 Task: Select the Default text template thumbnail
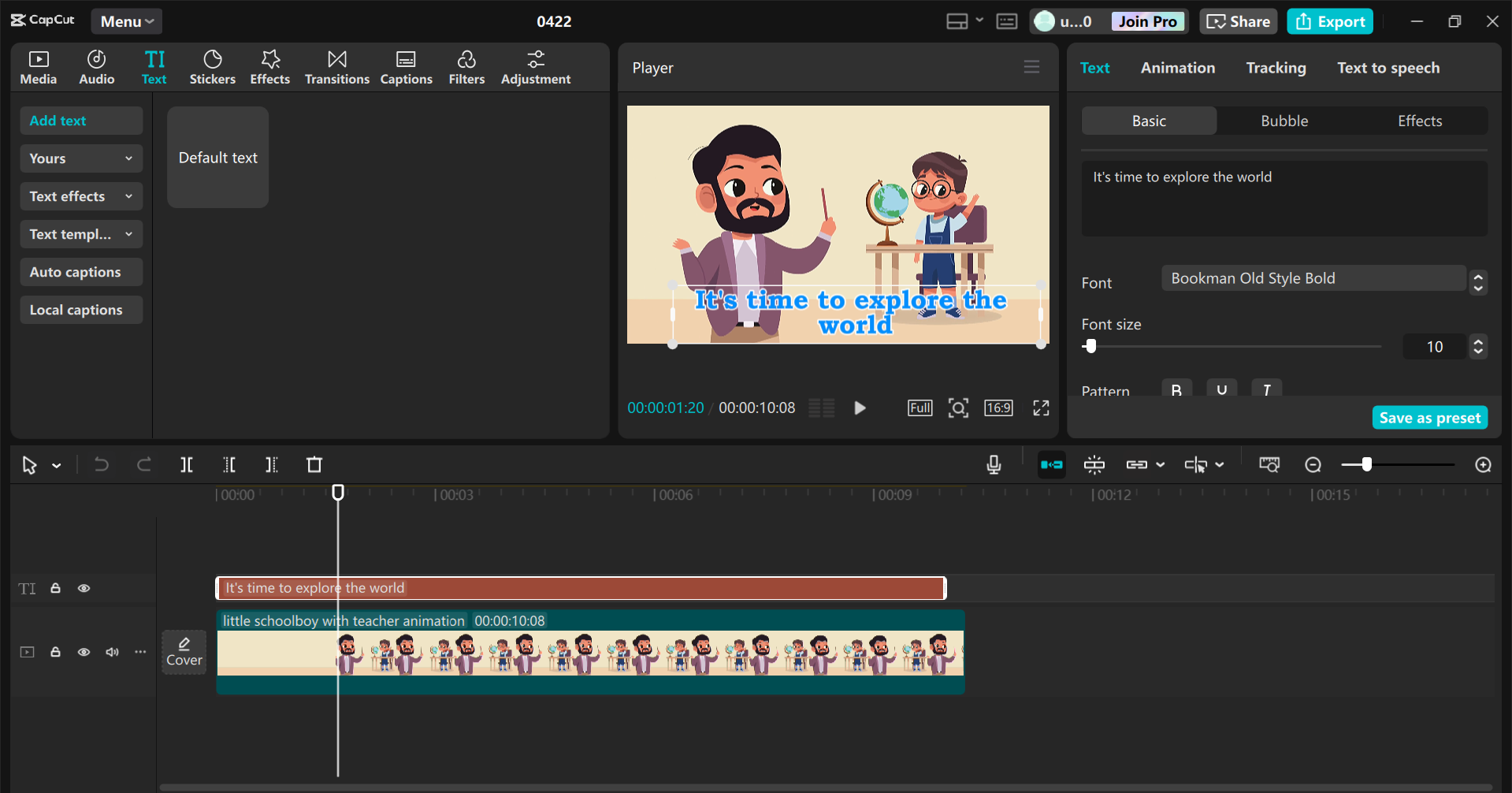[x=217, y=157]
